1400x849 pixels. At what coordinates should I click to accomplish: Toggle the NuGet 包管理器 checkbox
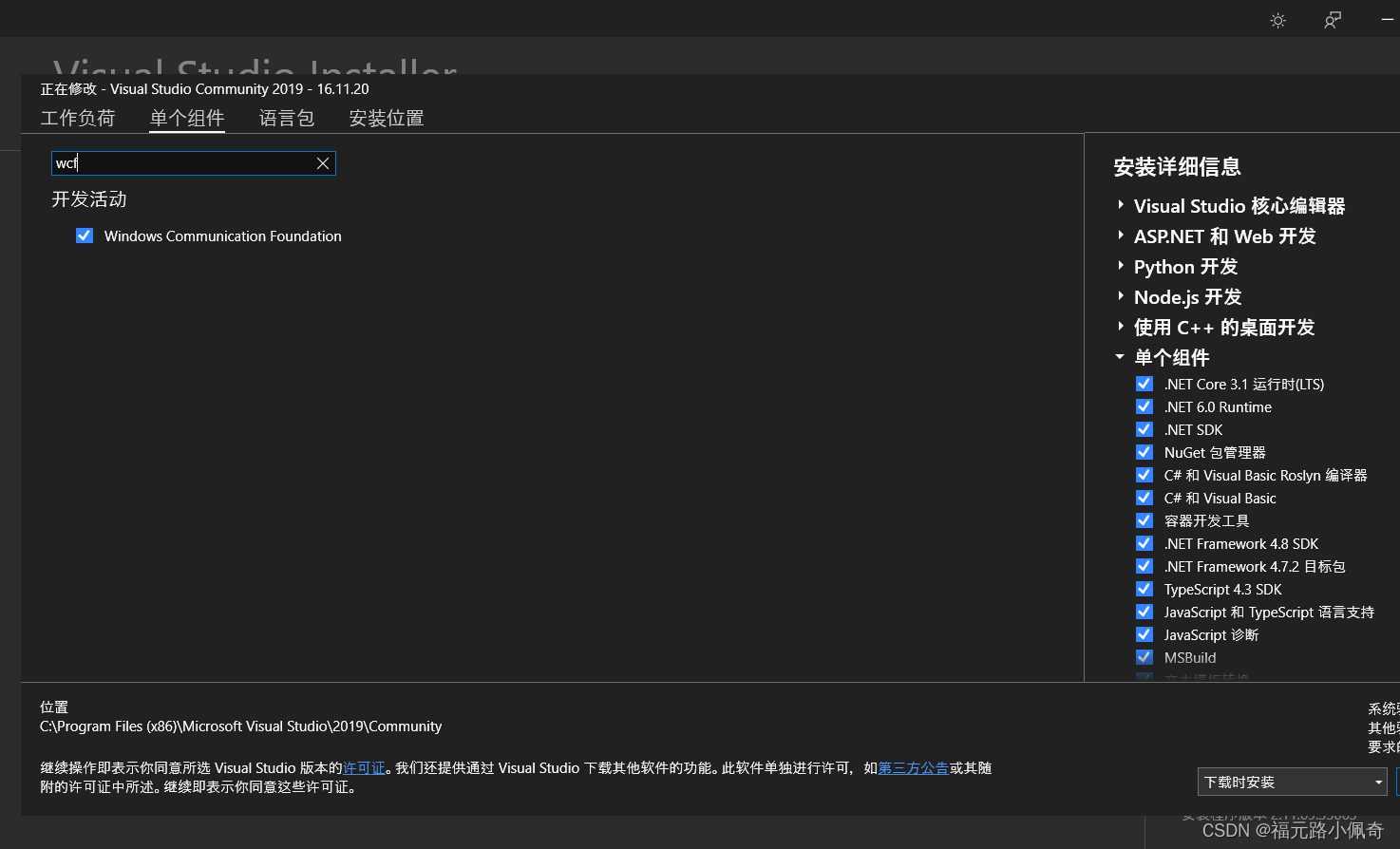pos(1145,452)
